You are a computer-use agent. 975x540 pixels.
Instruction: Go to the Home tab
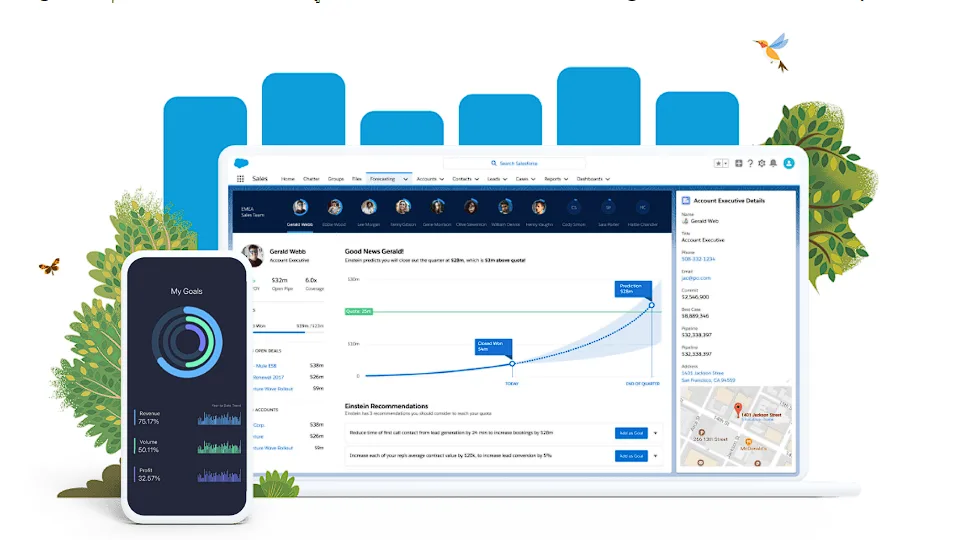coord(287,179)
